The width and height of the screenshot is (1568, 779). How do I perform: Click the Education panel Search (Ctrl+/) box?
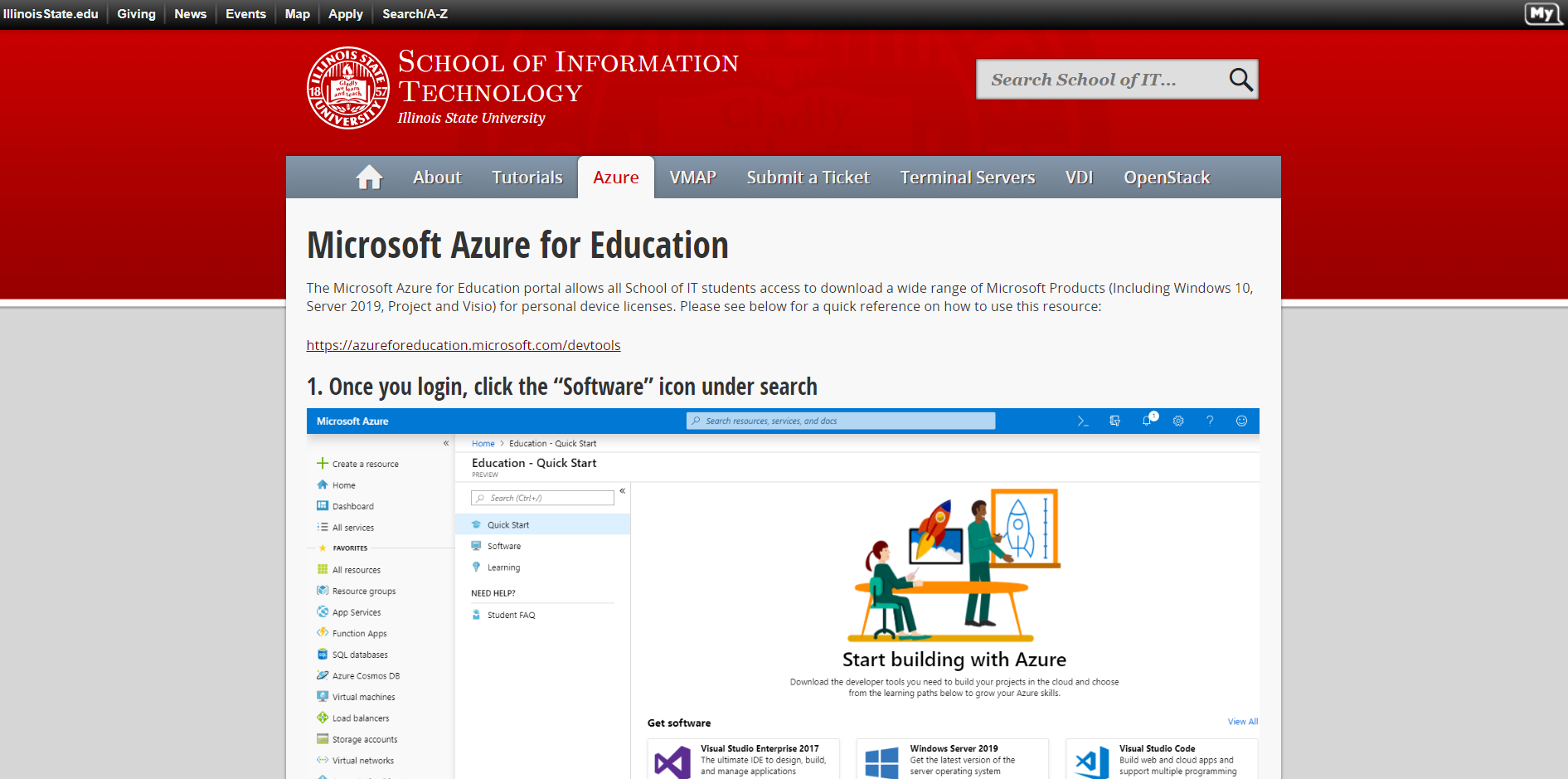pyautogui.click(x=542, y=498)
